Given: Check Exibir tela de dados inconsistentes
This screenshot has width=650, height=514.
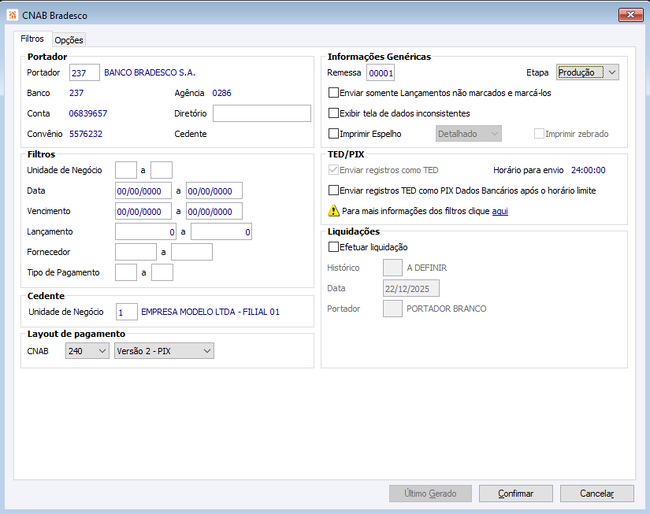Looking at the screenshot, I should pyautogui.click(x=333, y=113).
